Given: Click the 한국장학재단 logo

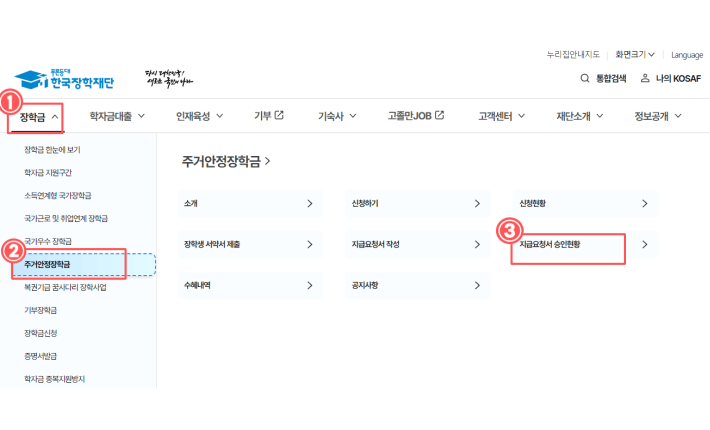Looking at the screenshot, I should point(64,80).
